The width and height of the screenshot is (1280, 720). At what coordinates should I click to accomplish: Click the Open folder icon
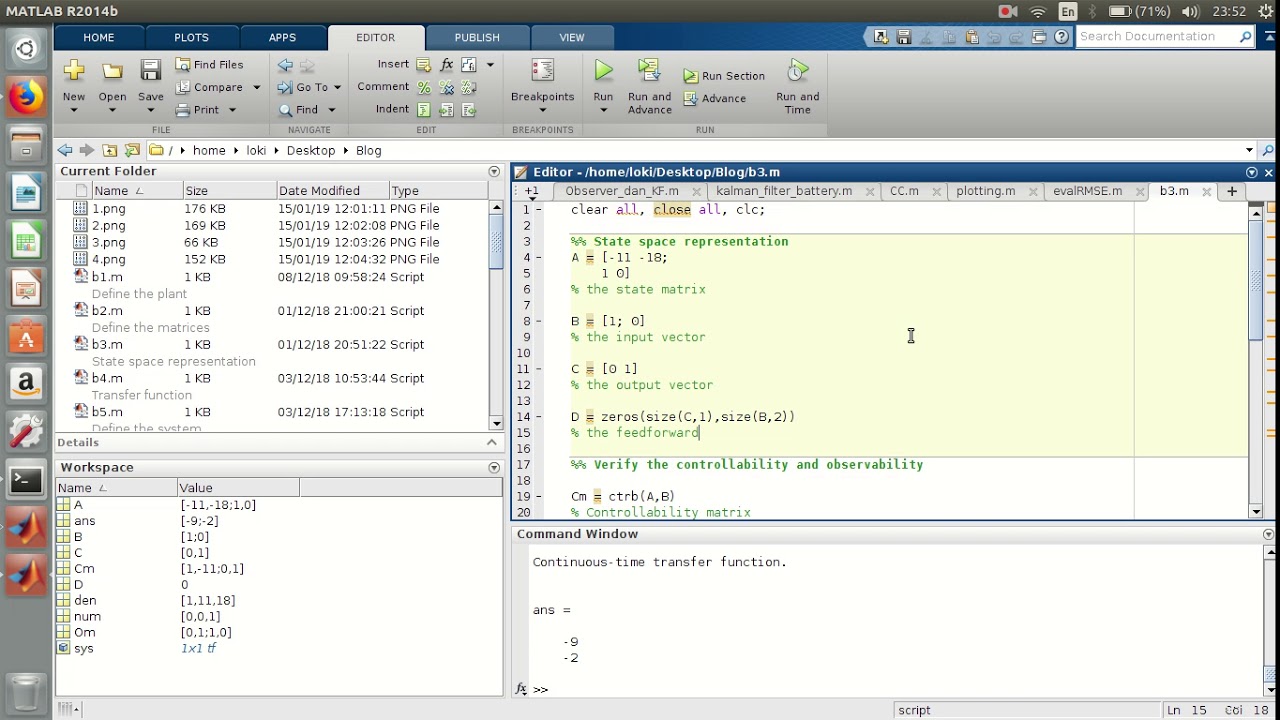112,71
